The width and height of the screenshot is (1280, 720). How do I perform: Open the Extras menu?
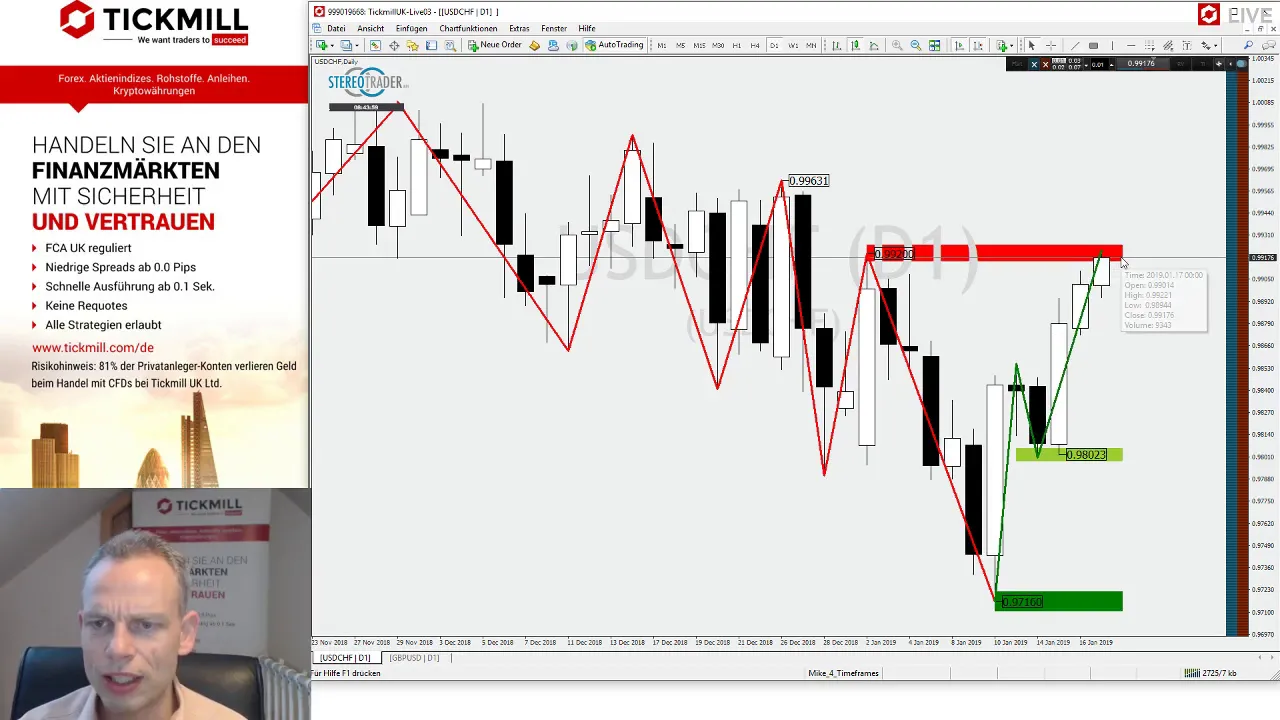pyautogui.click(x=519, y=28)
